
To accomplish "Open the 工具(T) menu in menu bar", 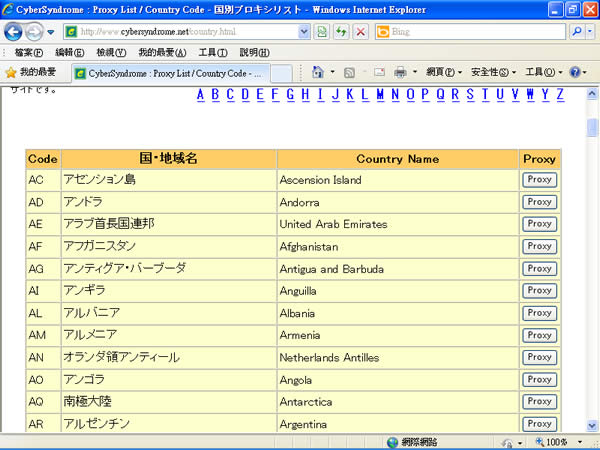I will [x=211, y=52].
